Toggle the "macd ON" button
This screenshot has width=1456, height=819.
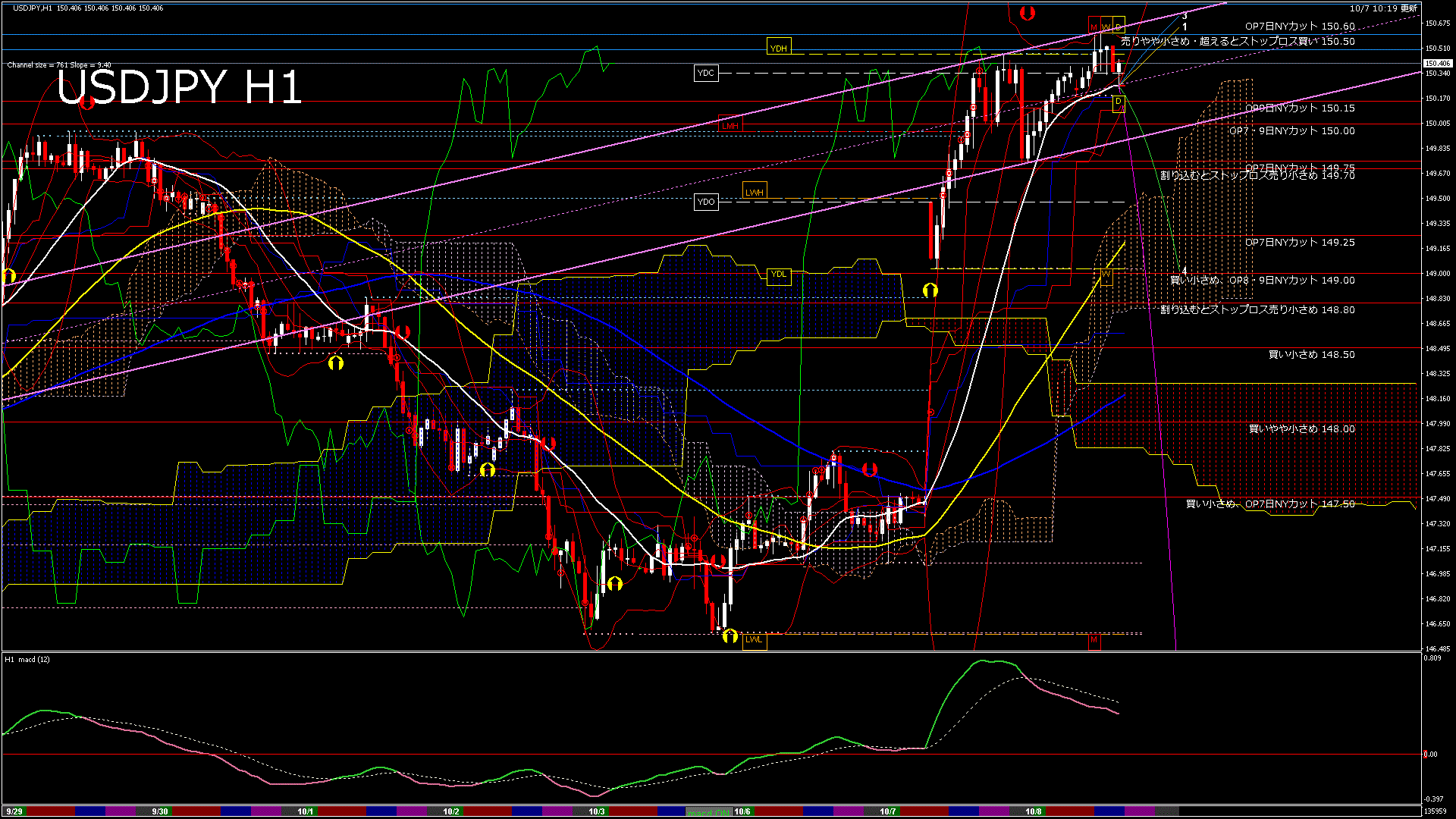pos(709,812)
